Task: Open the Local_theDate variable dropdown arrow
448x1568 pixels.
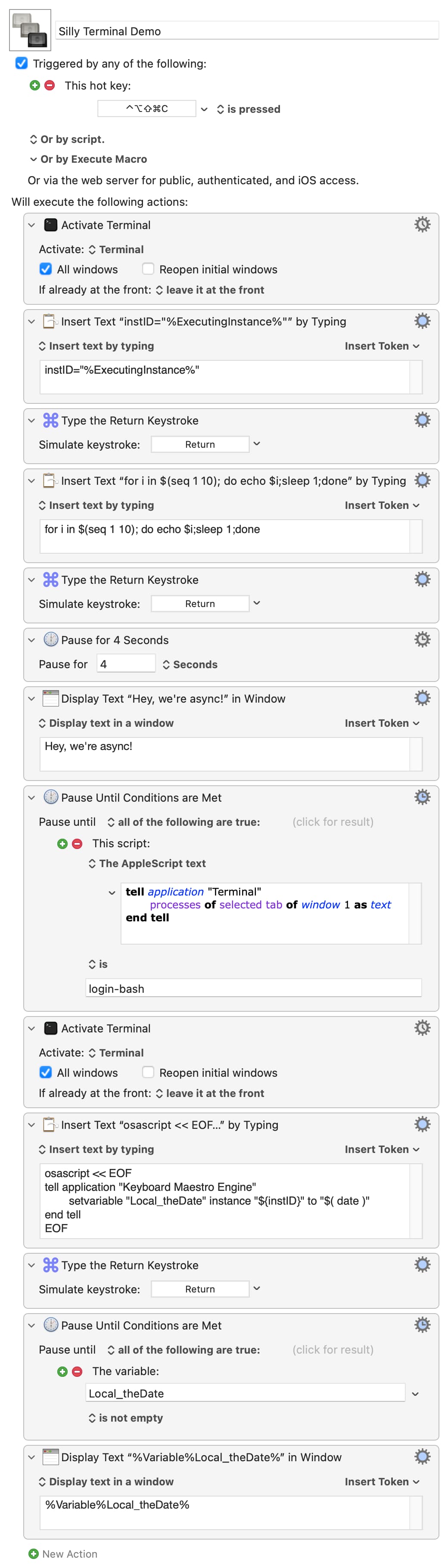Action: tap(415, 1393)
